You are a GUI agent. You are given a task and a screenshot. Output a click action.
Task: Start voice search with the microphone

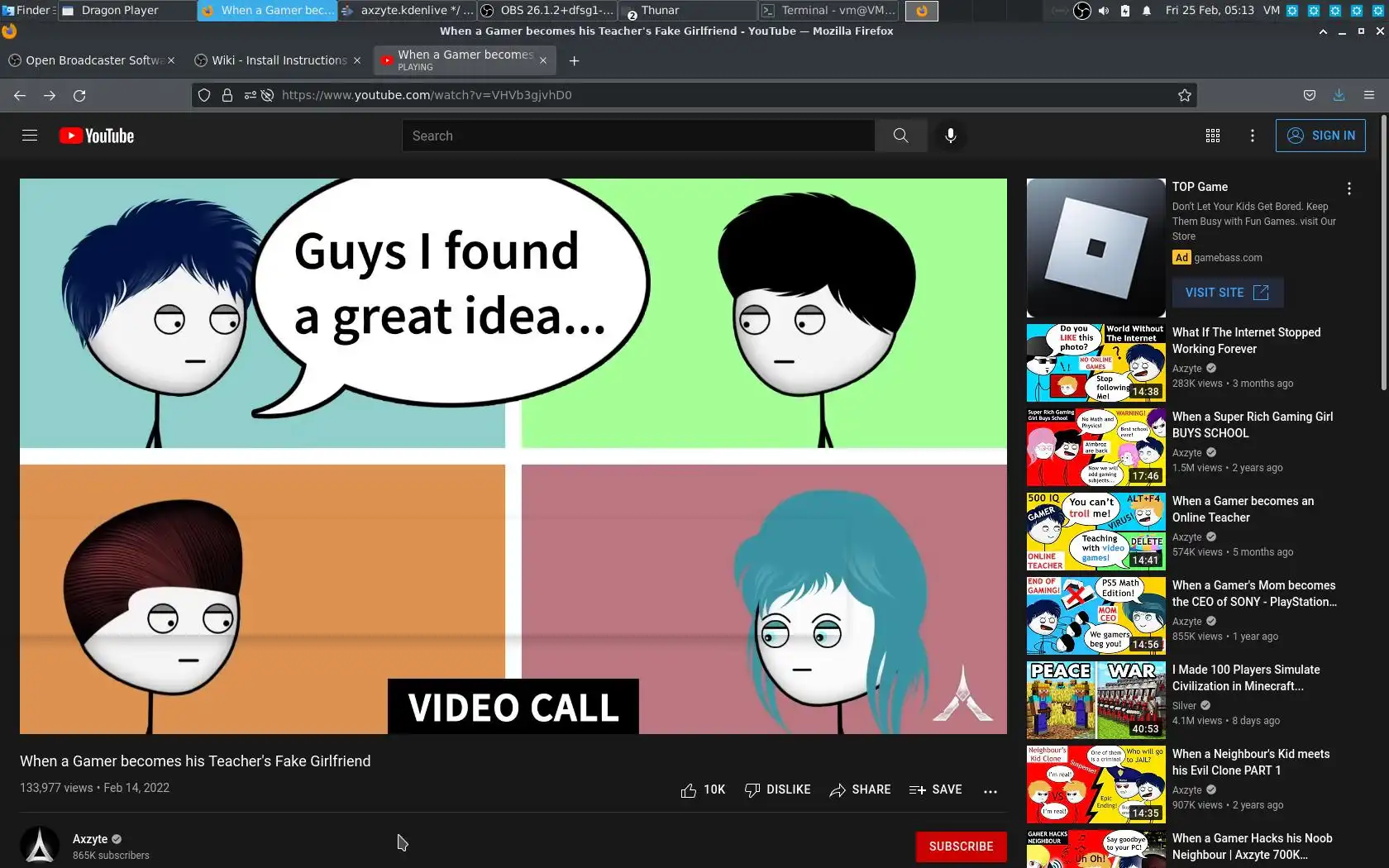(951, 136)
